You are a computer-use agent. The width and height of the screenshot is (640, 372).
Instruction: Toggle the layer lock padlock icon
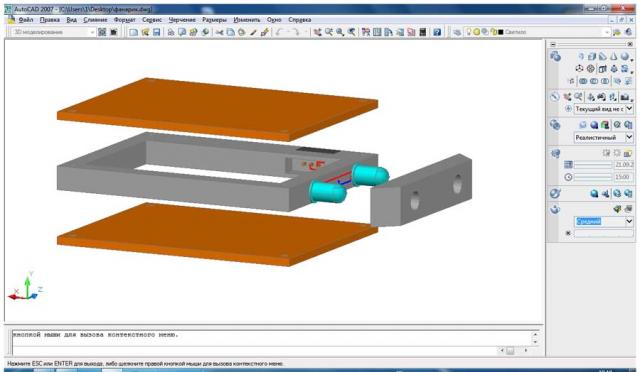click(x=493, y=31)
